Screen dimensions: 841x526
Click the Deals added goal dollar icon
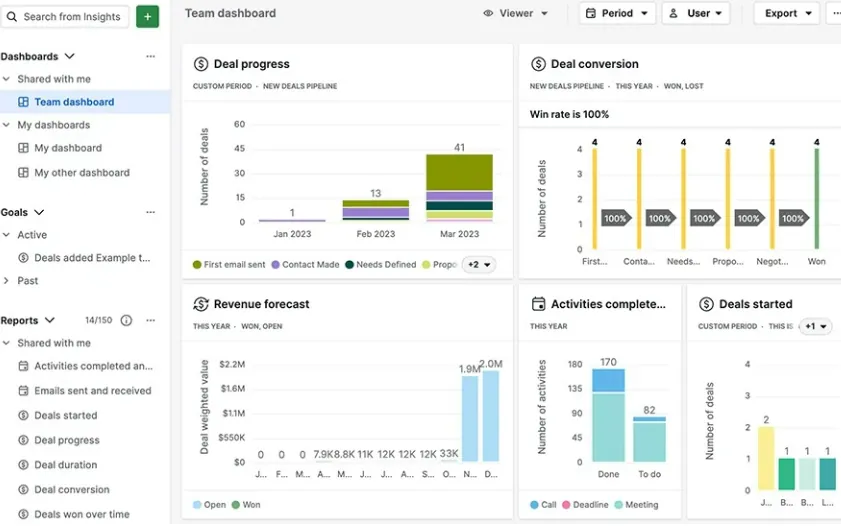coord(23,258)
